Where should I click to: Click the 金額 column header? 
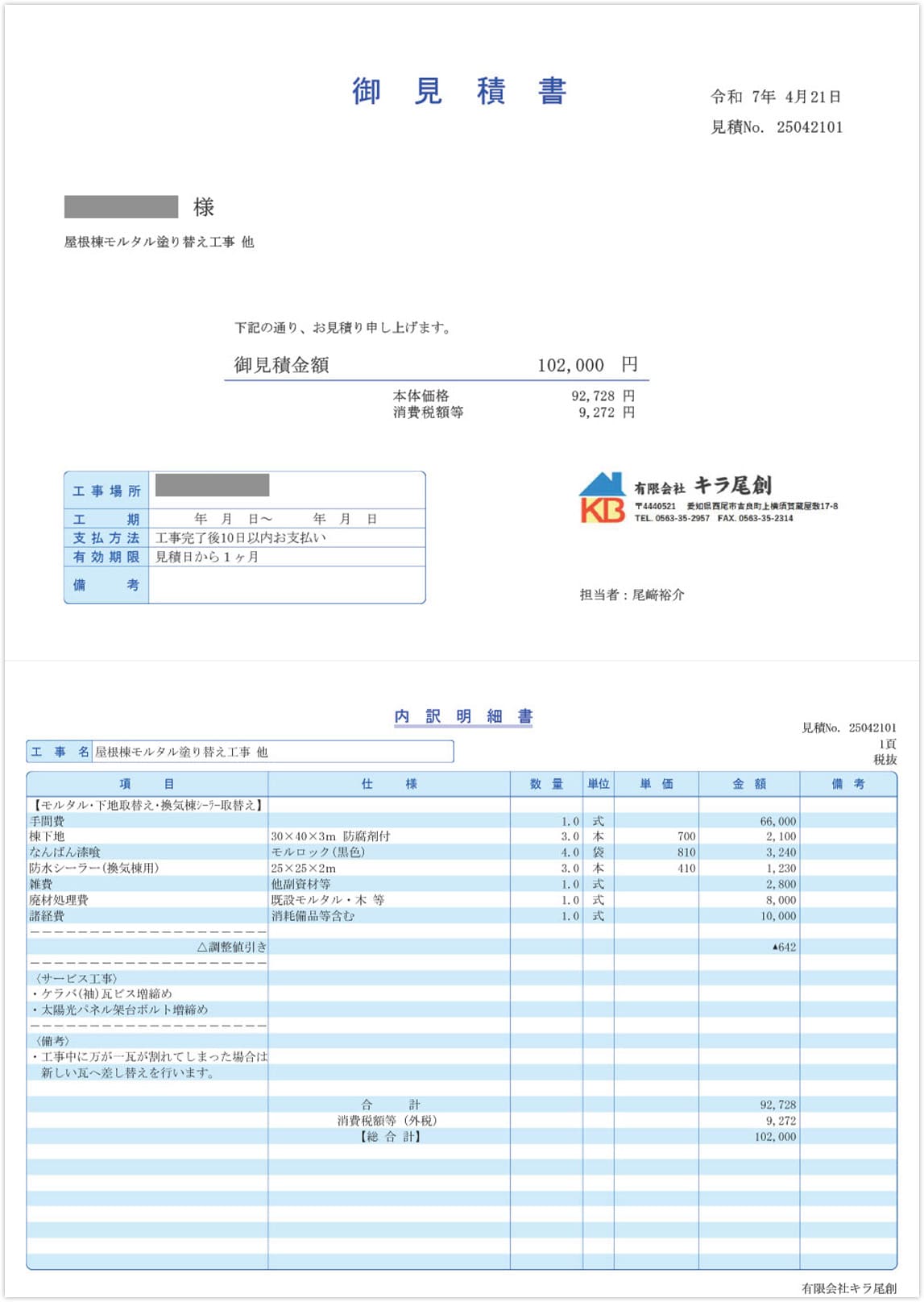tap(749, 784)
